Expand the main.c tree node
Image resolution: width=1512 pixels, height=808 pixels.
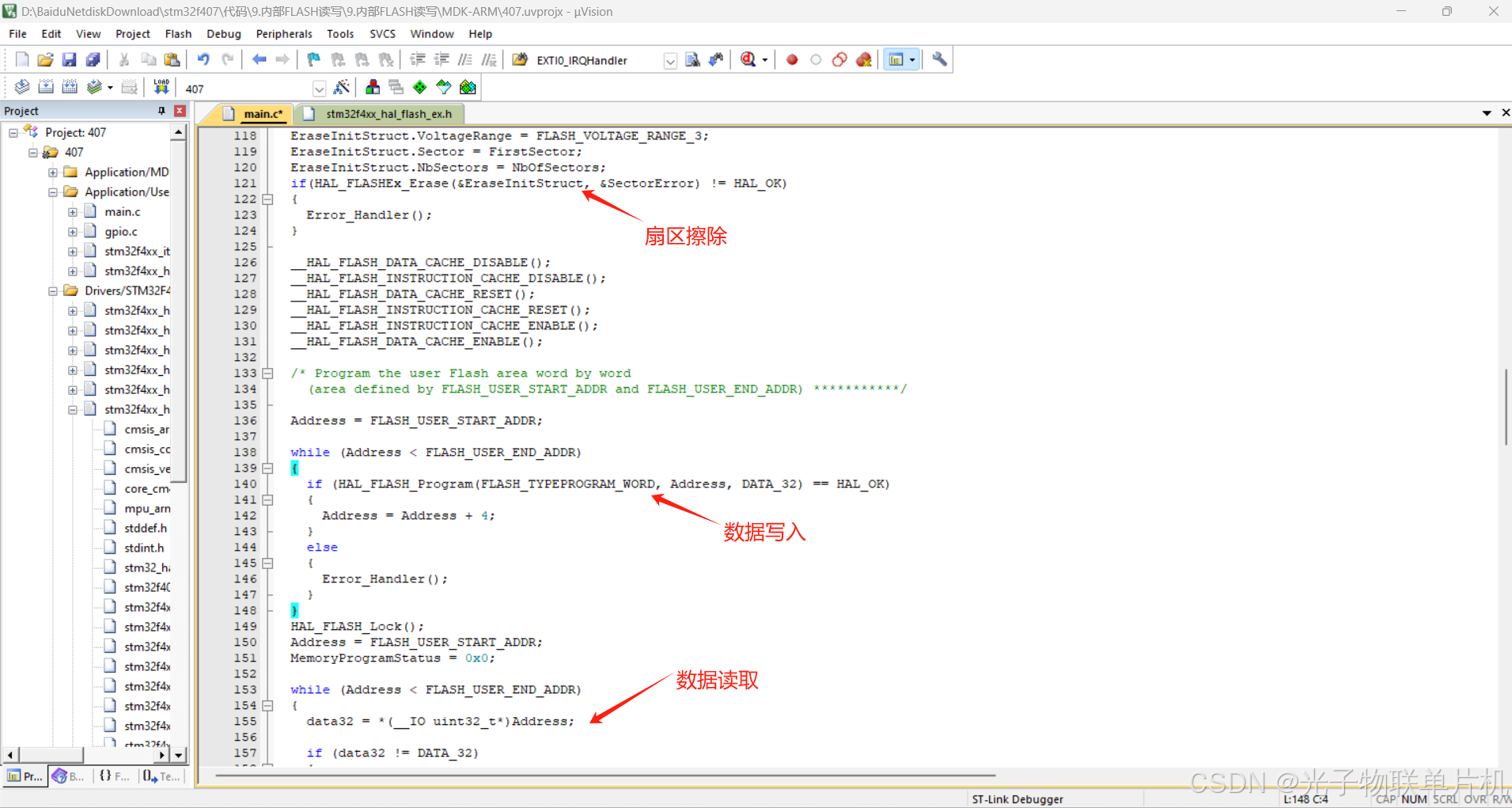[x=71, y=211]
